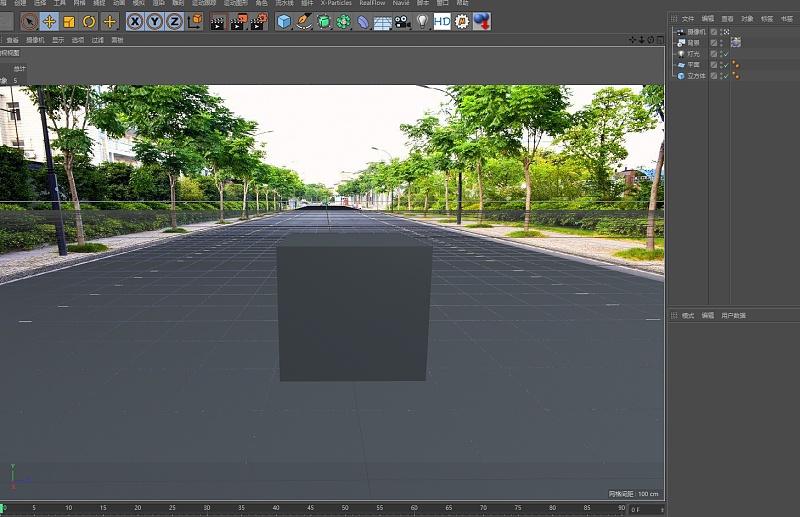
Task: Toggle visibility dots for 立方体 object
Action: [x=722, y=75]
